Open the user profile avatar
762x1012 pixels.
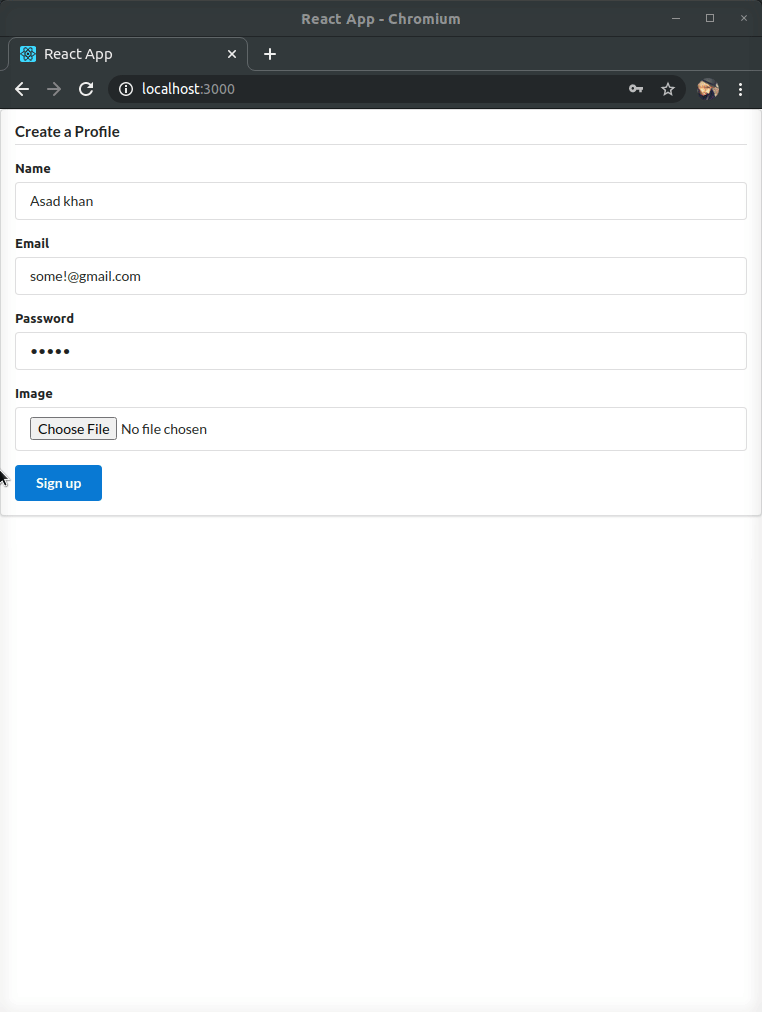pyautogui.click(x=708, y=89)
